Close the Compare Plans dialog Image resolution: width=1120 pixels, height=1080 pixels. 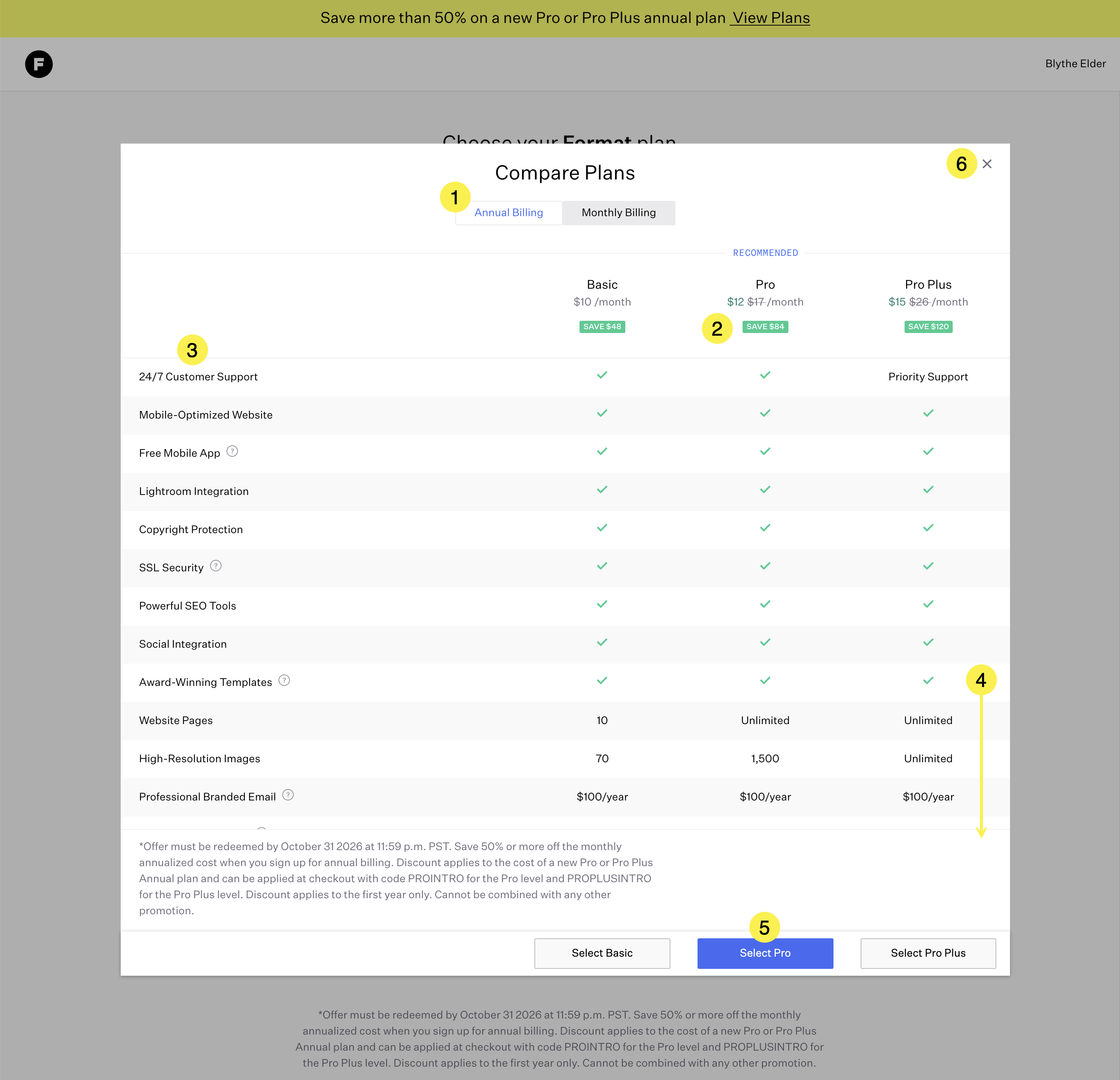coord(987,164)
